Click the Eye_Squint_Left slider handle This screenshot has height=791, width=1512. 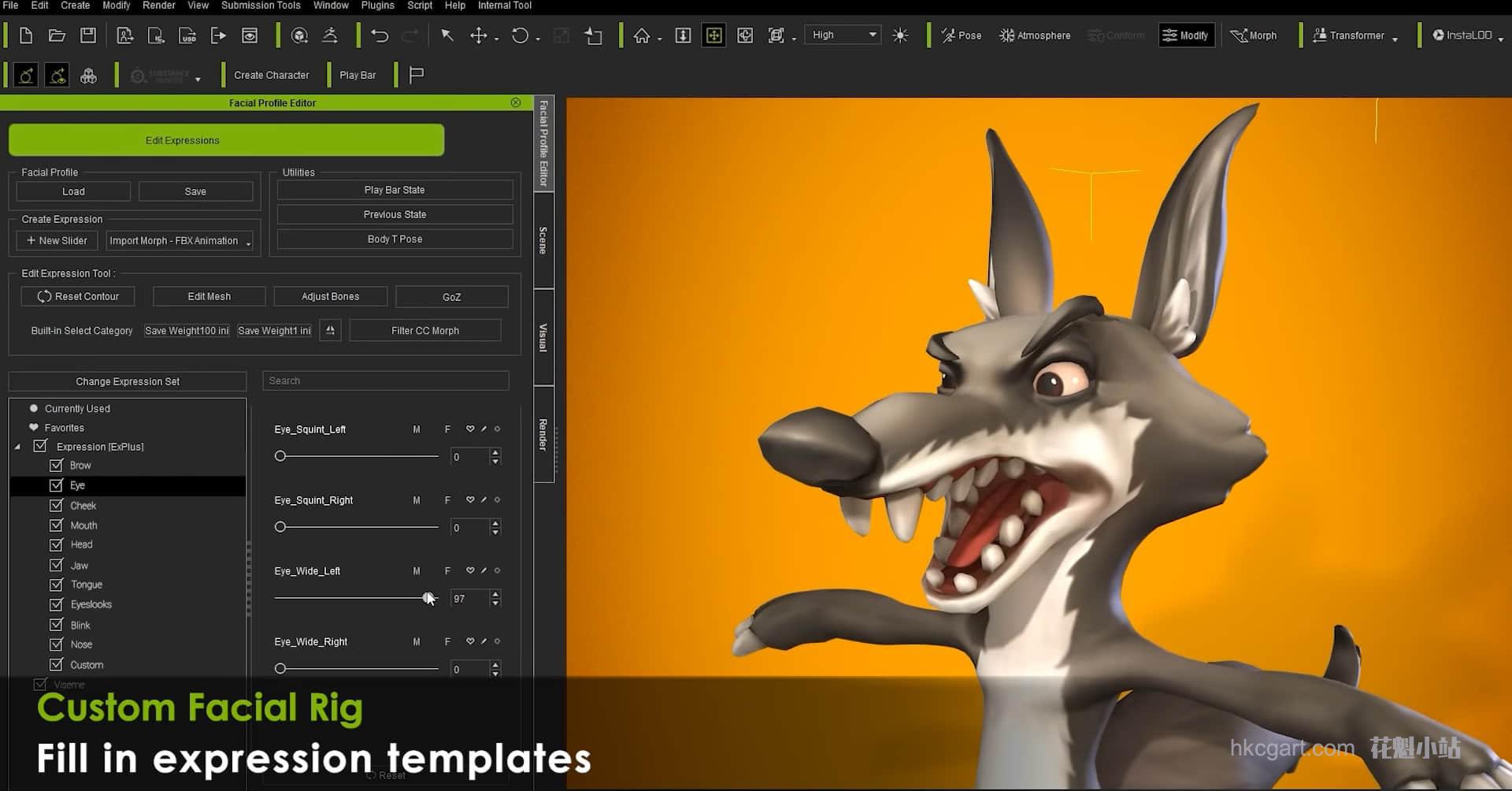click(280, 456)
